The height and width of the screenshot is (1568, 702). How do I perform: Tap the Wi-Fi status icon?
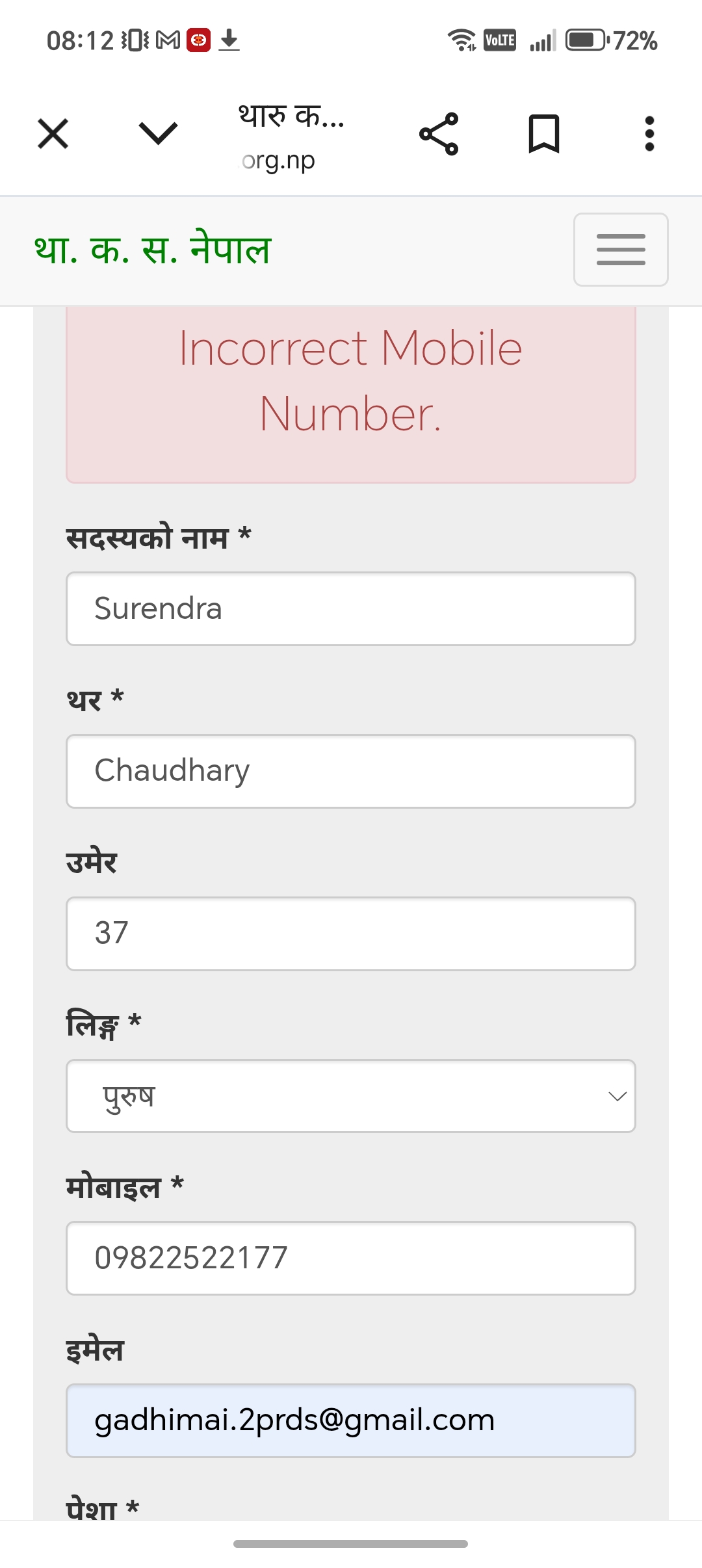(x=461, y=40)
